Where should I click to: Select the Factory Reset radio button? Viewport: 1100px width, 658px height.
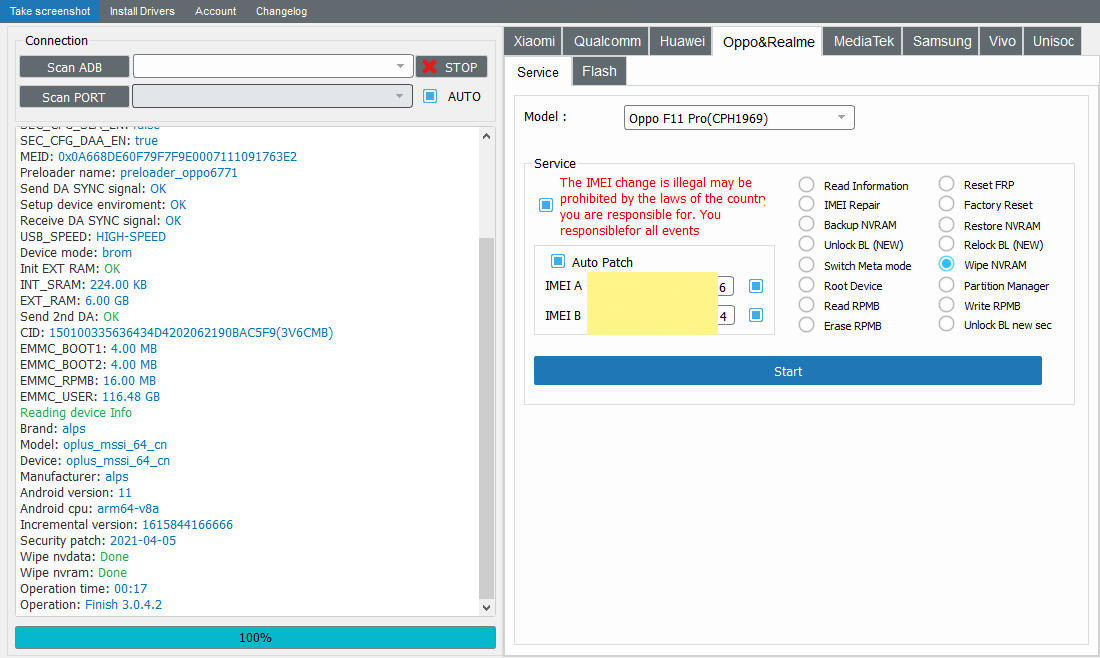coord(946,204)
